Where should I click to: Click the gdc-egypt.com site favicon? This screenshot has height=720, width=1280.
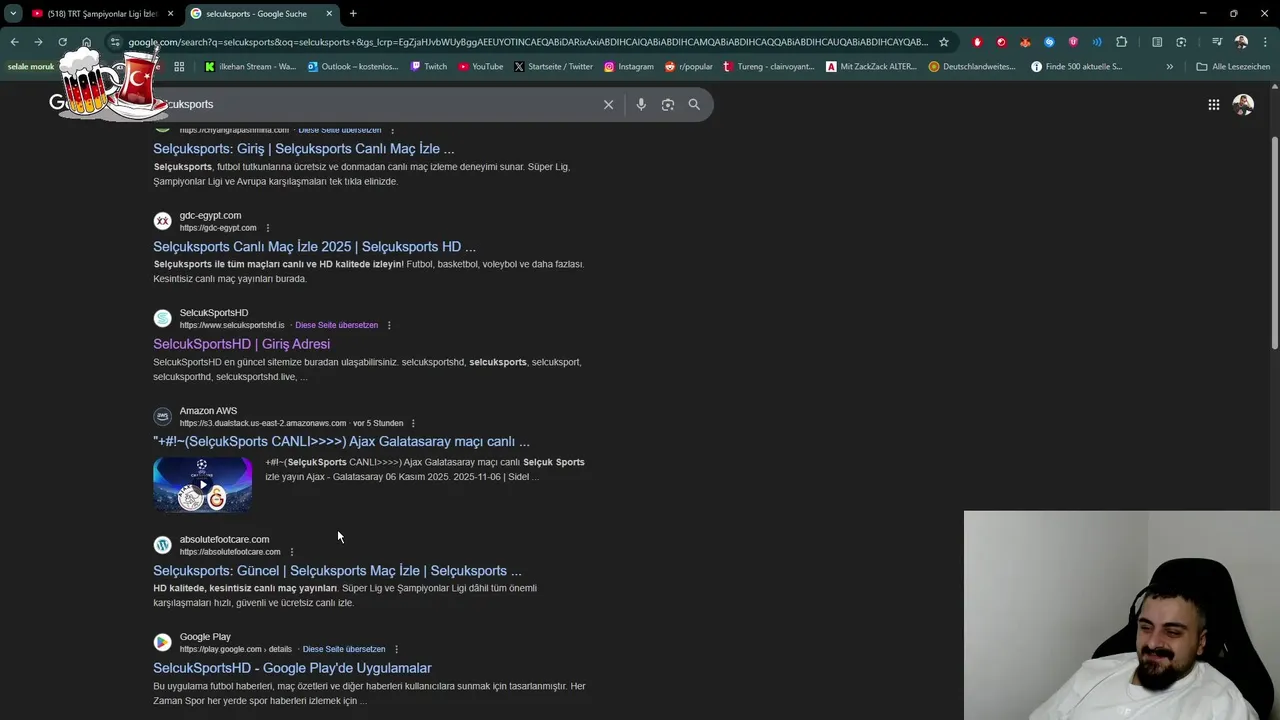pyautogui.click(x=162, y=221)
